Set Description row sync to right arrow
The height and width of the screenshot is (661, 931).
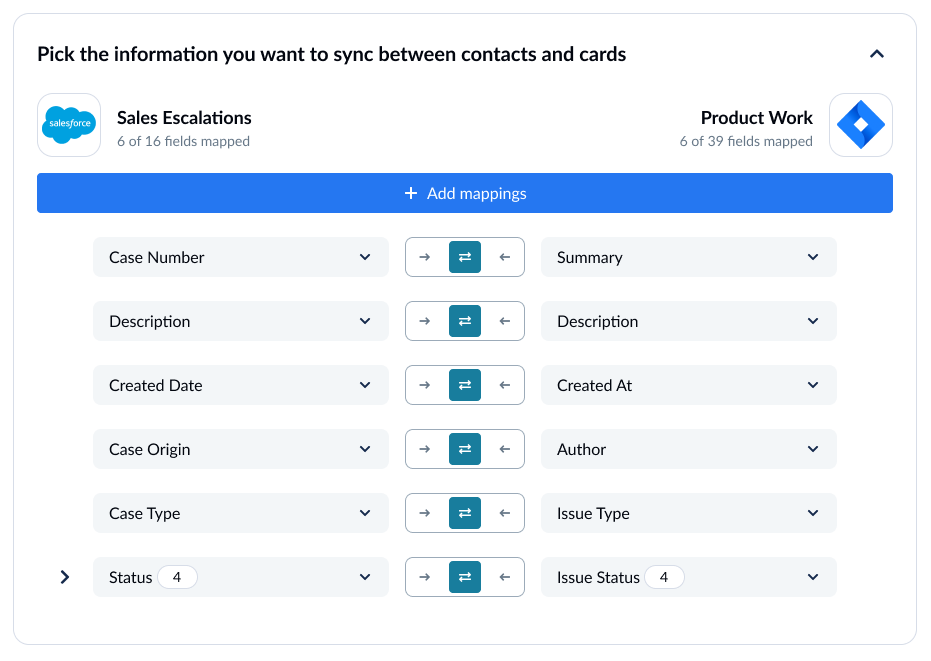point(425,321)
